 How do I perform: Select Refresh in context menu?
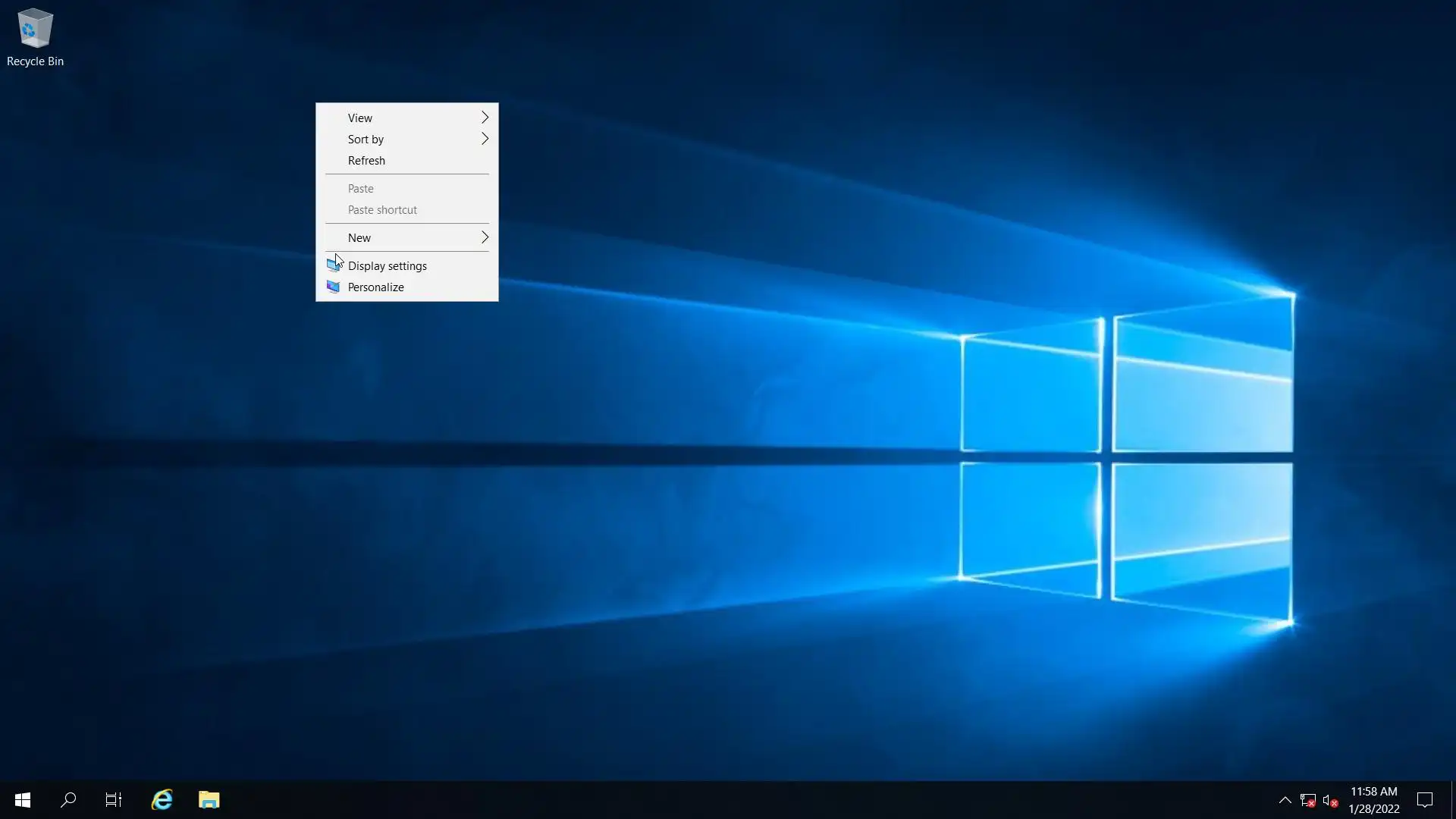tap(366, 161)
